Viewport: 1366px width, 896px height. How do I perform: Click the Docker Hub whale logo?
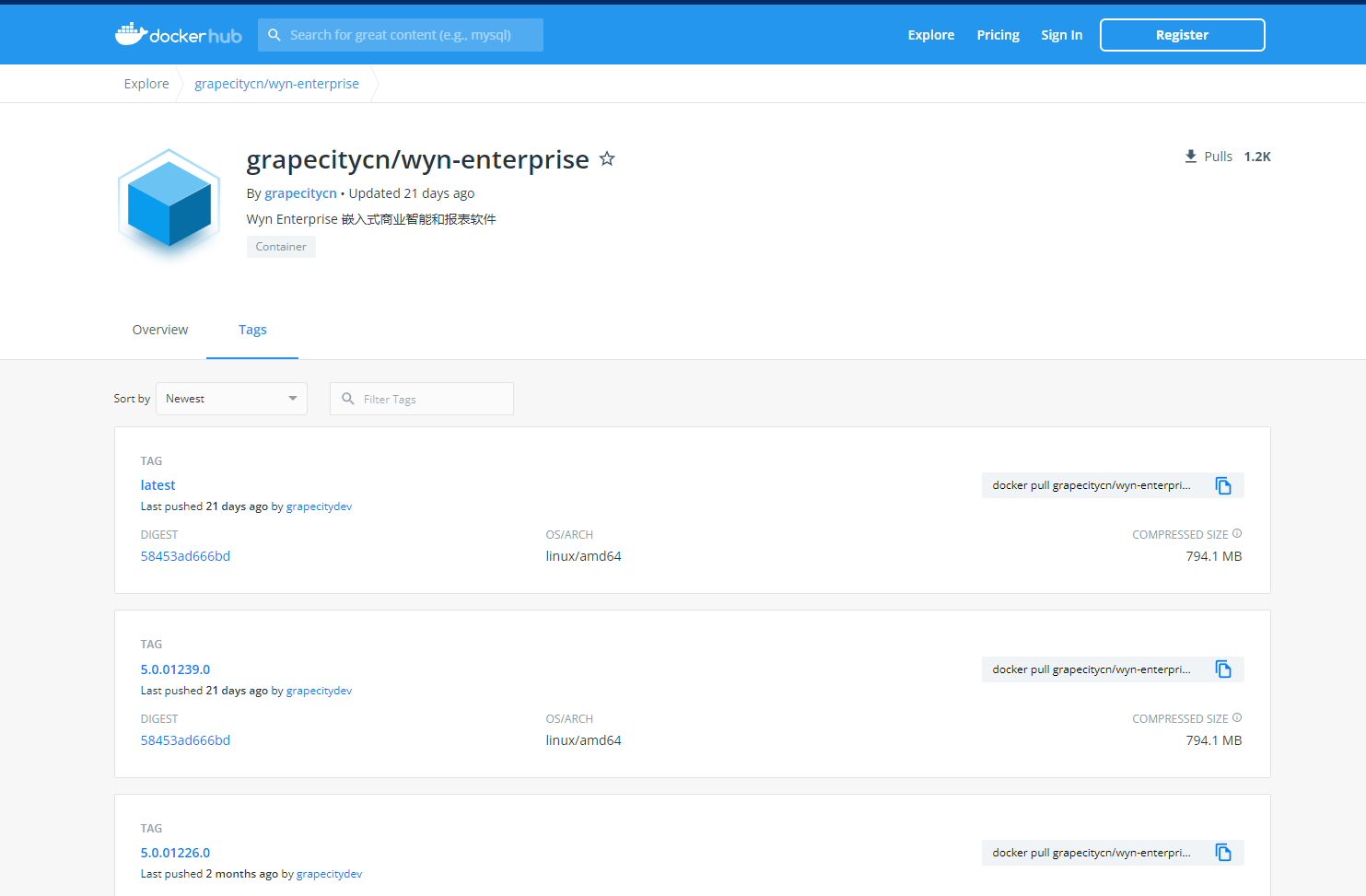[132, 34]
